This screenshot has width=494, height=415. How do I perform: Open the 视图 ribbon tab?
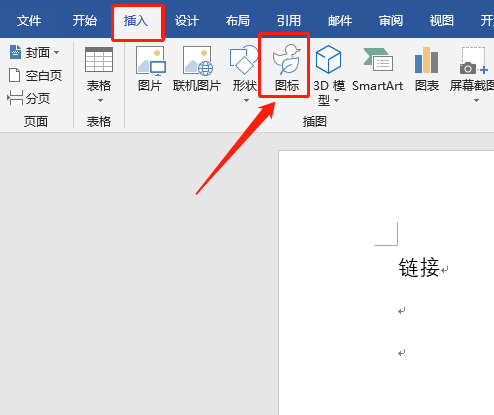point(441,21)
